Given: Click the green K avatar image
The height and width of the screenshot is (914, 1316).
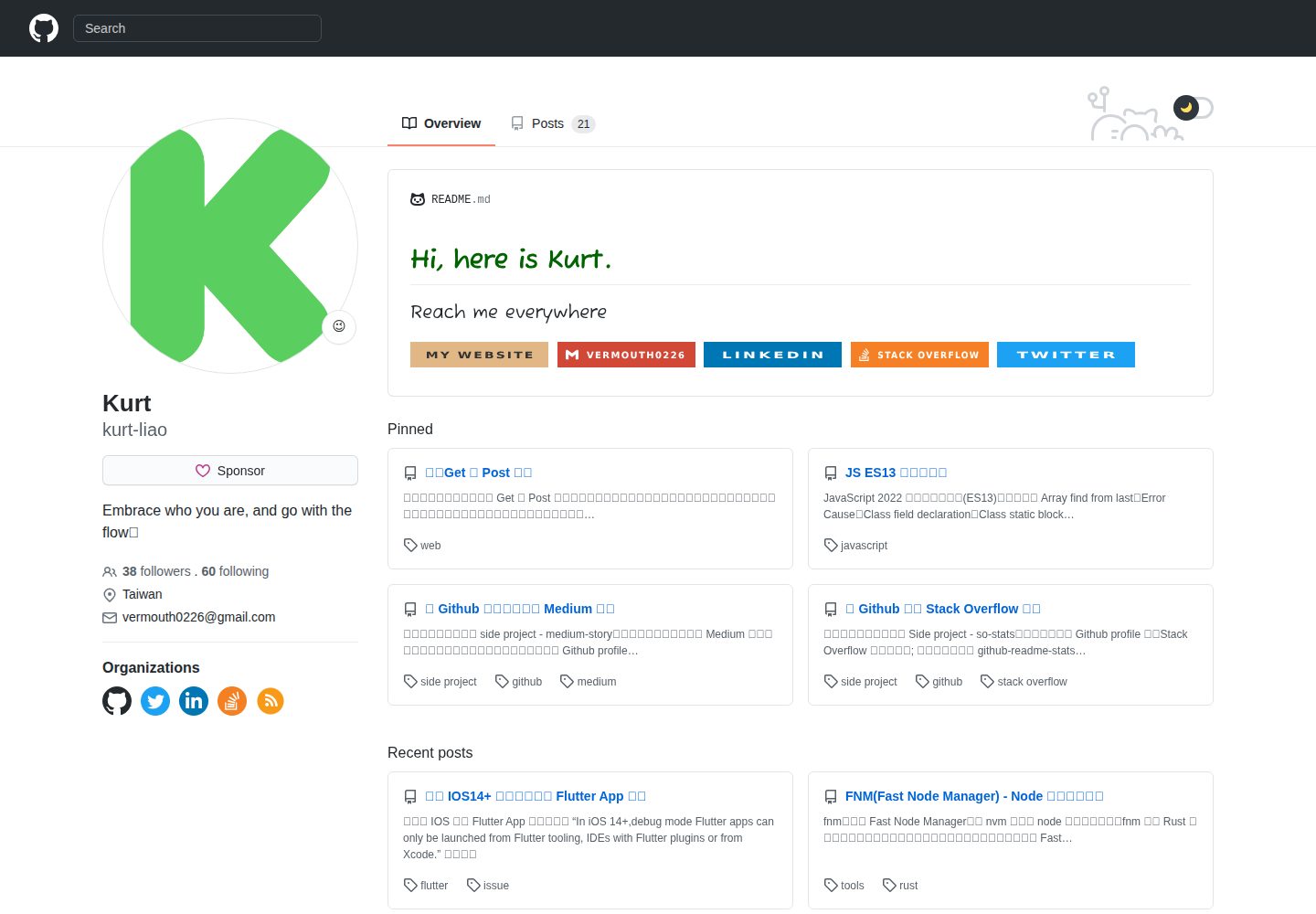Looking at the screenshot, I should coord(230,246).
